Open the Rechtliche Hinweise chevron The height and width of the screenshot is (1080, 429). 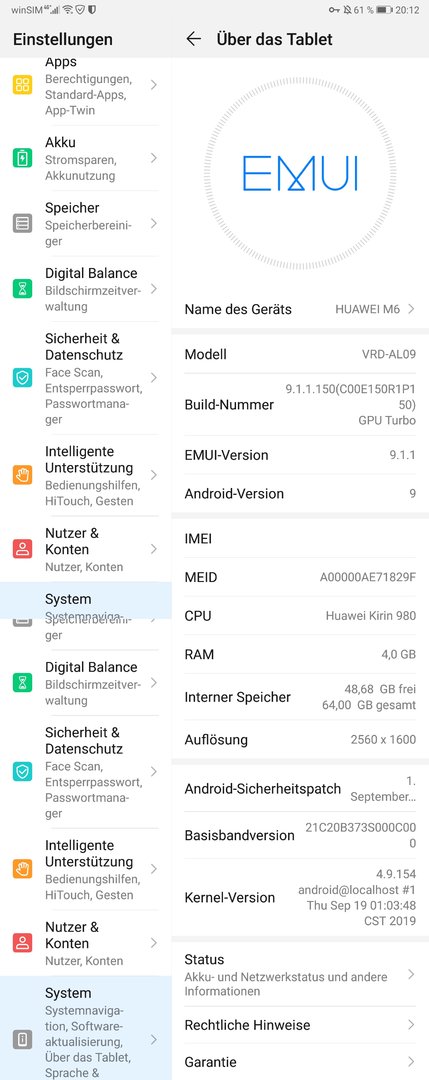(411, 1025)
